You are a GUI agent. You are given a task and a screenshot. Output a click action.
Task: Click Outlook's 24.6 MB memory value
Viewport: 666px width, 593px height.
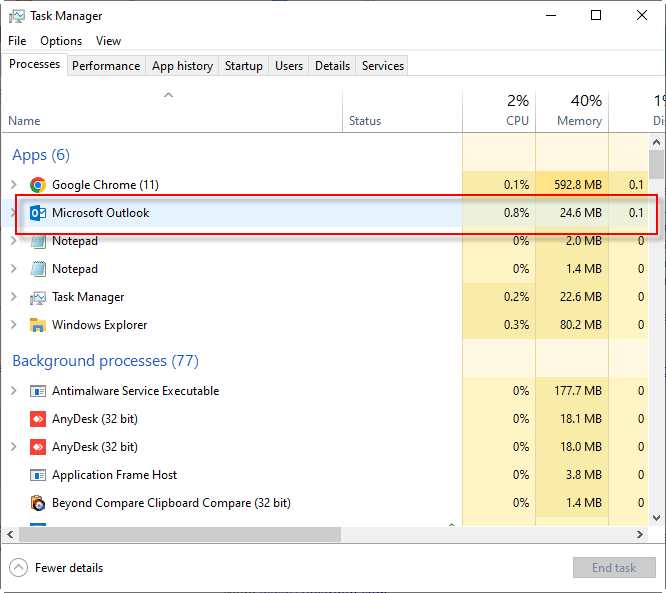[581, 213]
